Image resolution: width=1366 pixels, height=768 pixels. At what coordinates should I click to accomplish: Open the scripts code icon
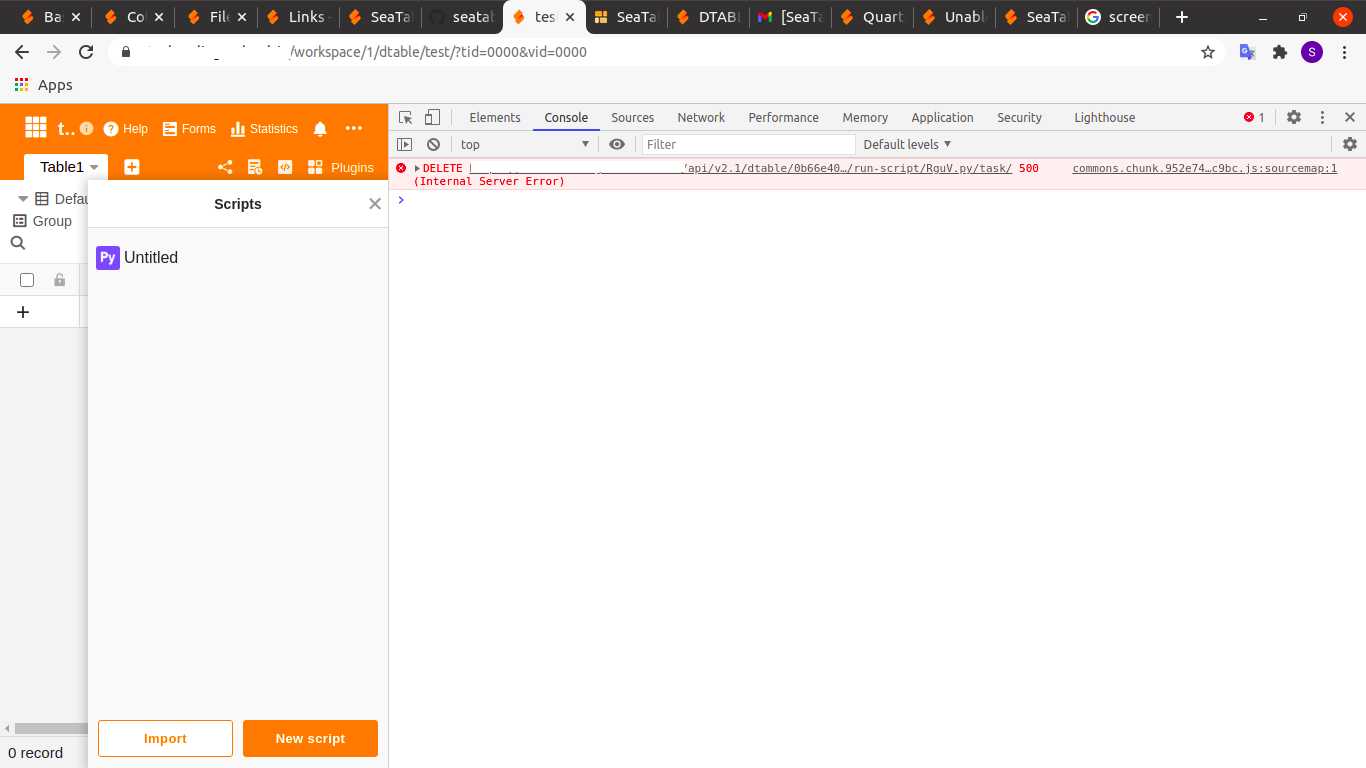click(285, 167)
